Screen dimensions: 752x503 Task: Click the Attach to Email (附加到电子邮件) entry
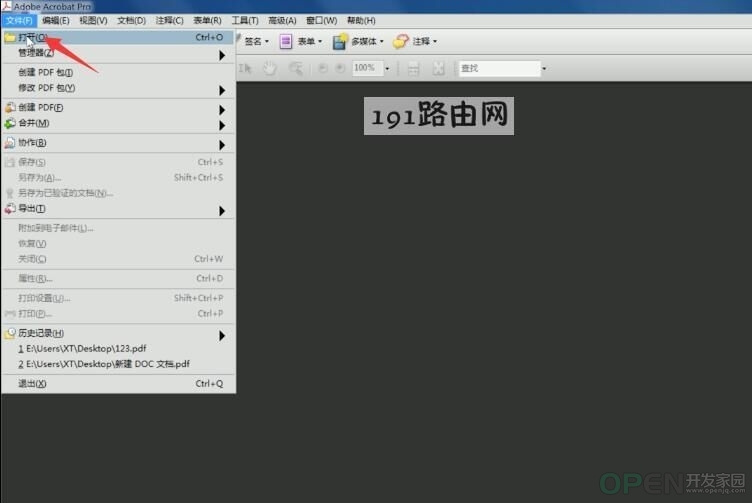[118, 228]
